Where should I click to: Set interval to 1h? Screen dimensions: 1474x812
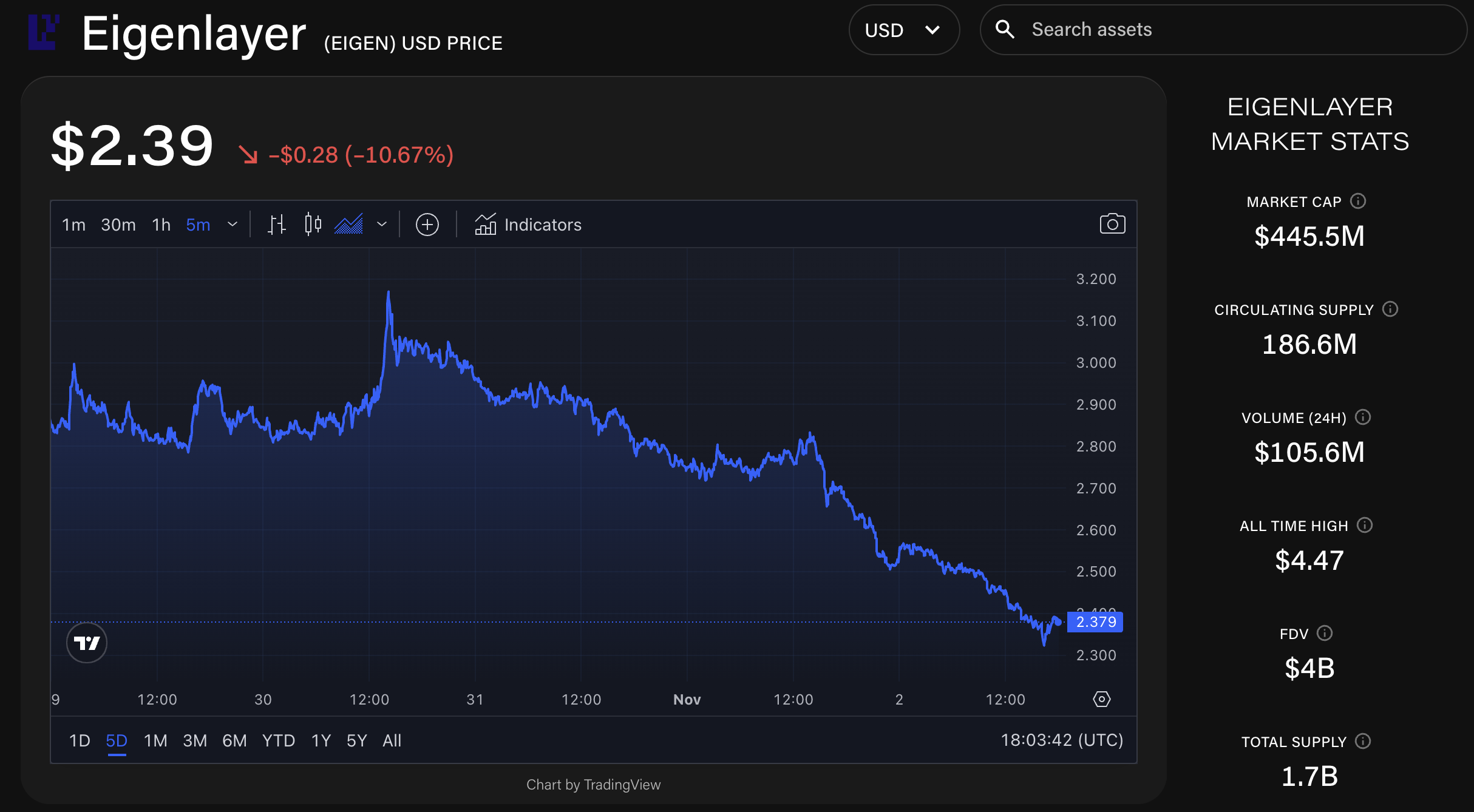point(161,225)
